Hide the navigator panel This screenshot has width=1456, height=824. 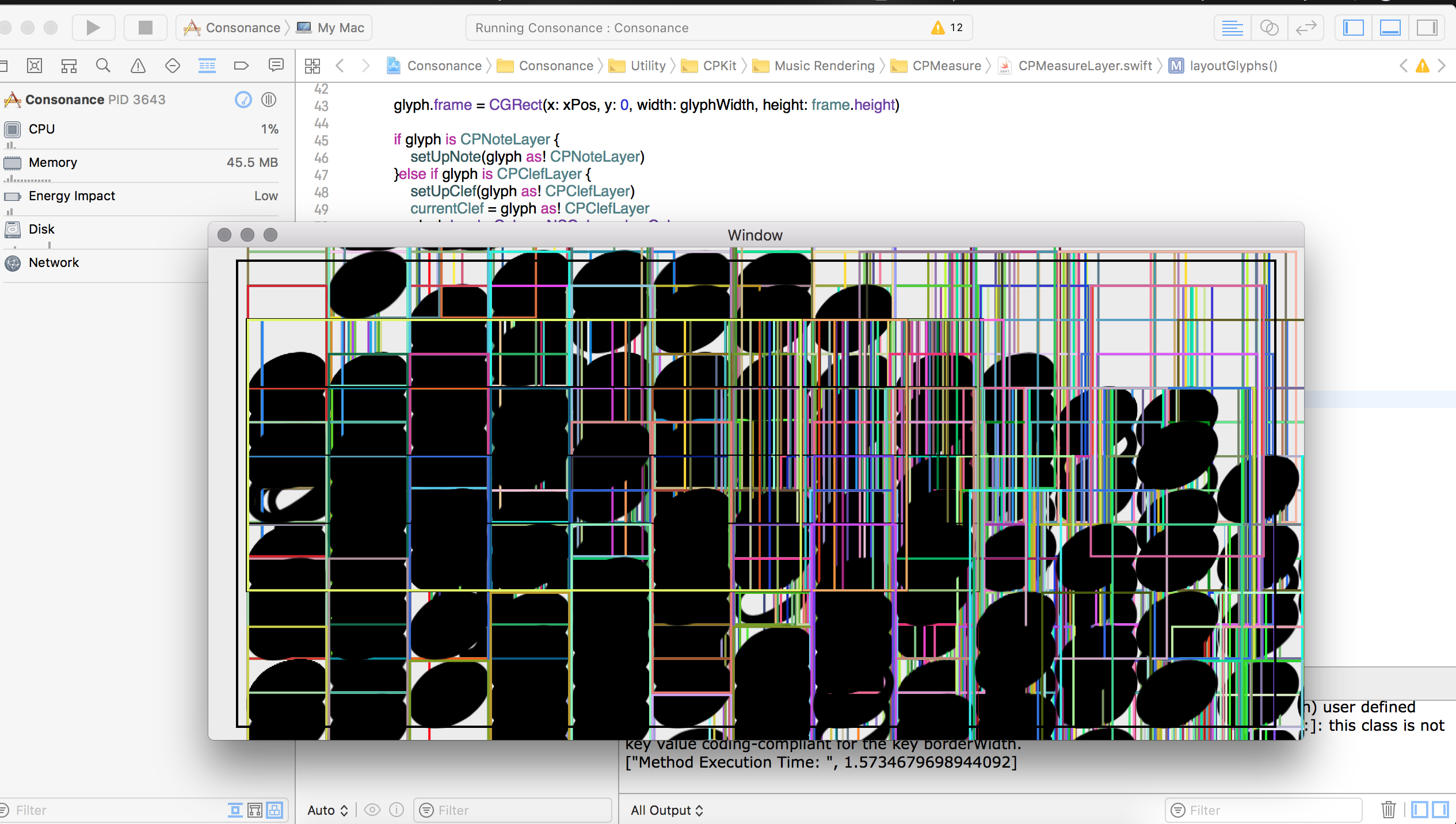(1354, 28)
